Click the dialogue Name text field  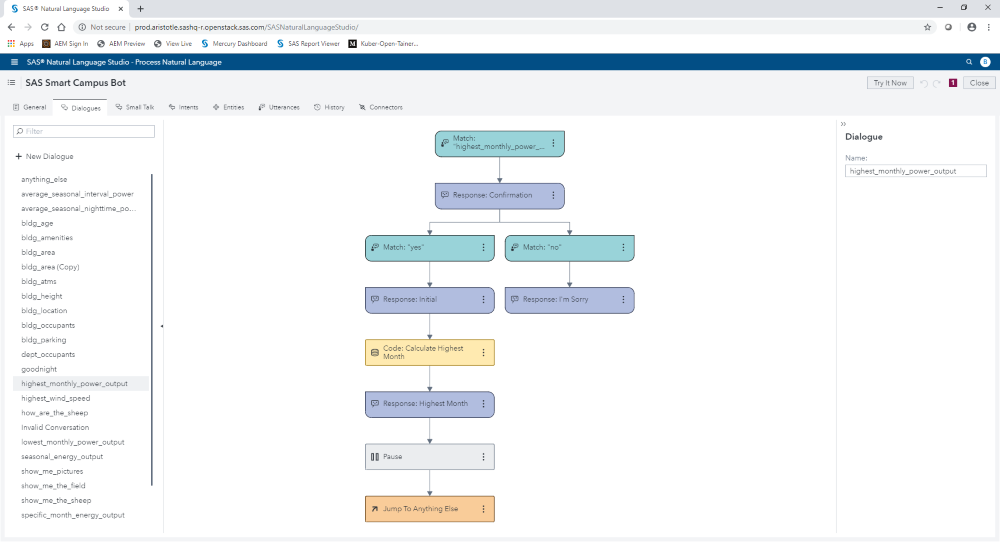point(915,171)
